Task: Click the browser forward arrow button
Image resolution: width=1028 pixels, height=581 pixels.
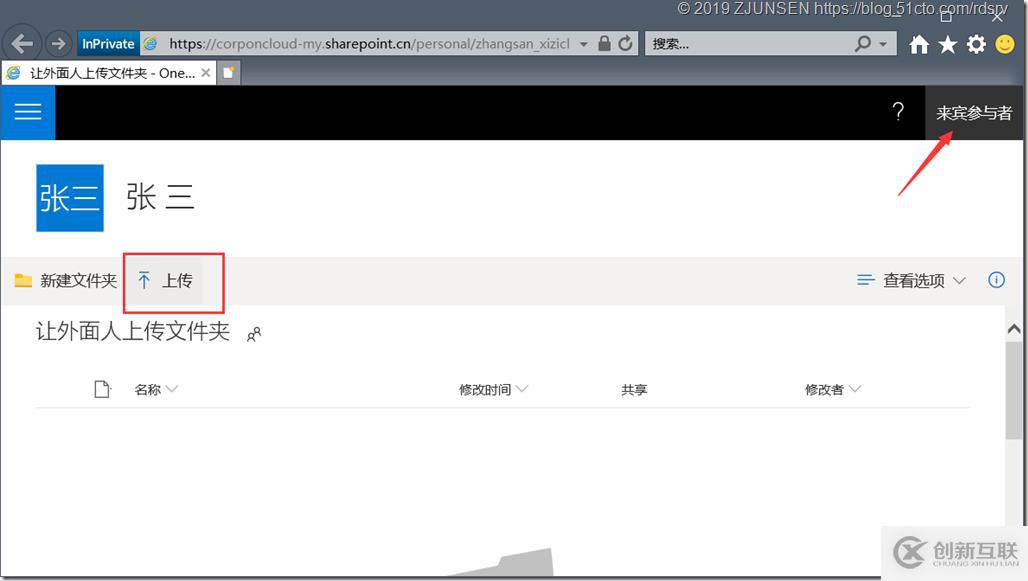Action: [58, 44]
